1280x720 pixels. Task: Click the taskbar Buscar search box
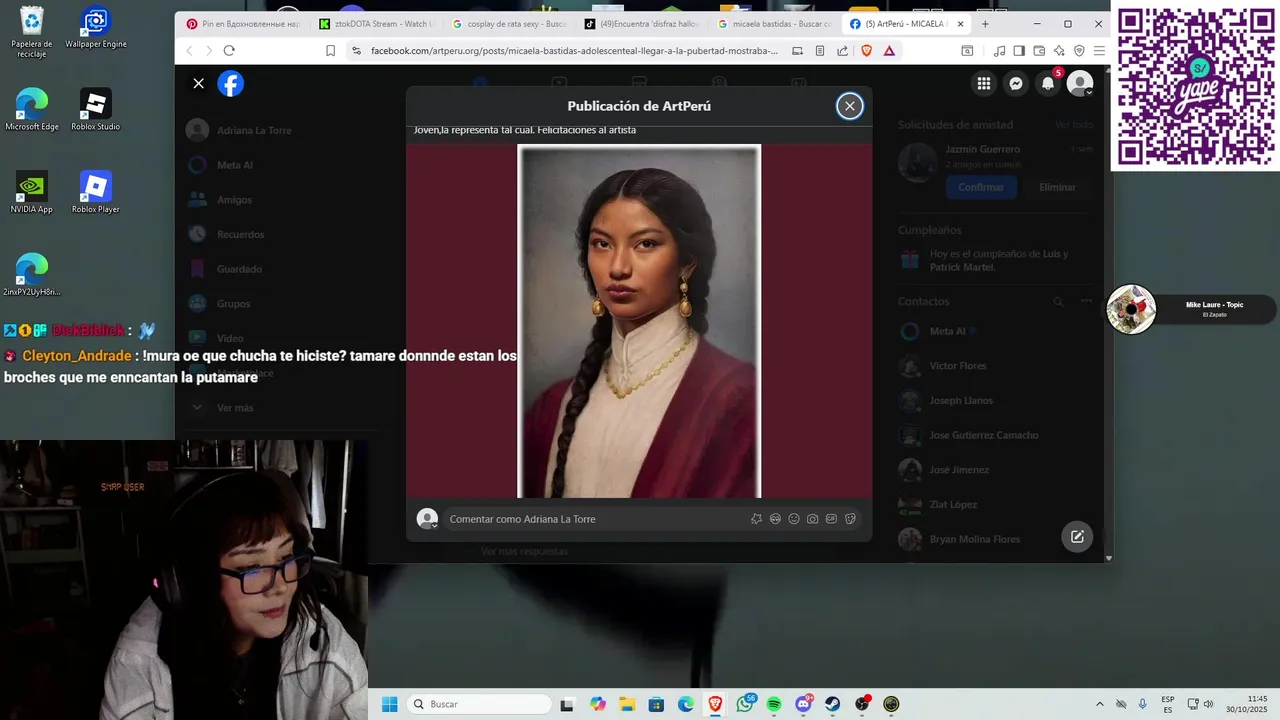(x=481, y=704)
